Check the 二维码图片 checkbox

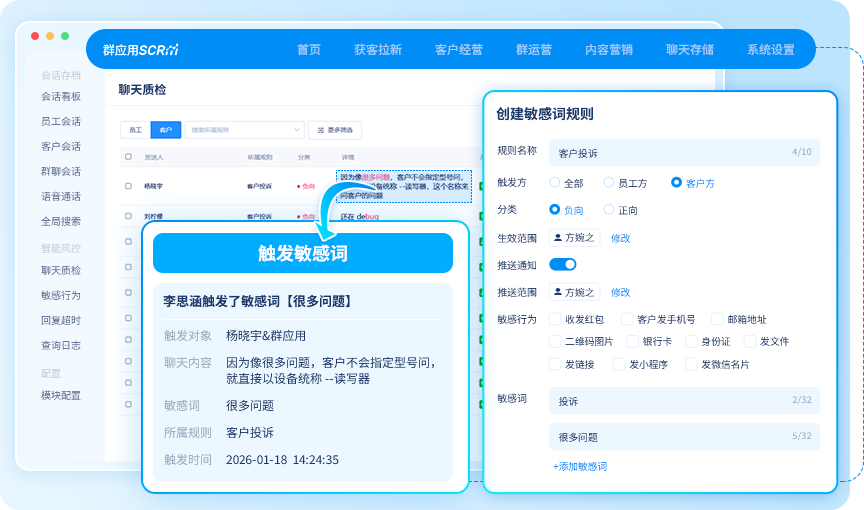coord(555,341)
